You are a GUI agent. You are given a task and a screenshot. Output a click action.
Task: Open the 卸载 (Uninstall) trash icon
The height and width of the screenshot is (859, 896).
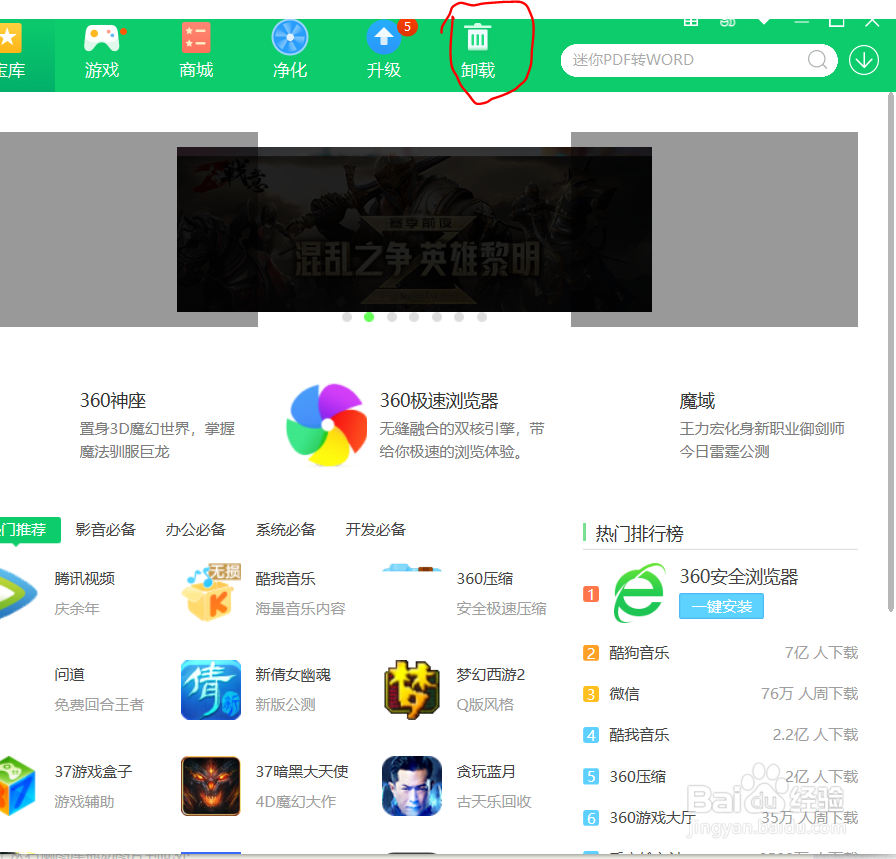[x=478, y=38]
